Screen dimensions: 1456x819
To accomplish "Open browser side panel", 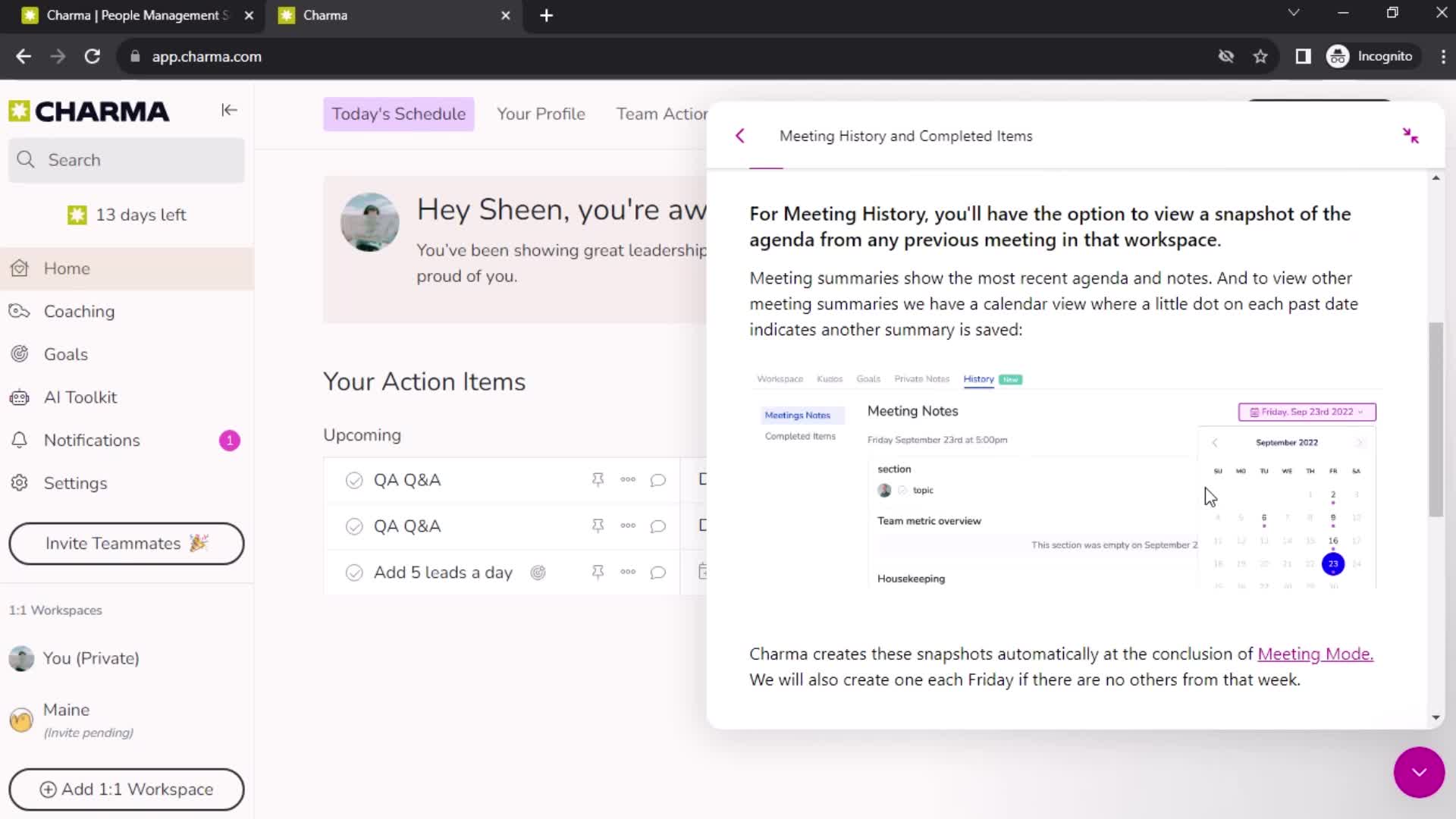I will pyautogui.click(x=1303, y=56).
